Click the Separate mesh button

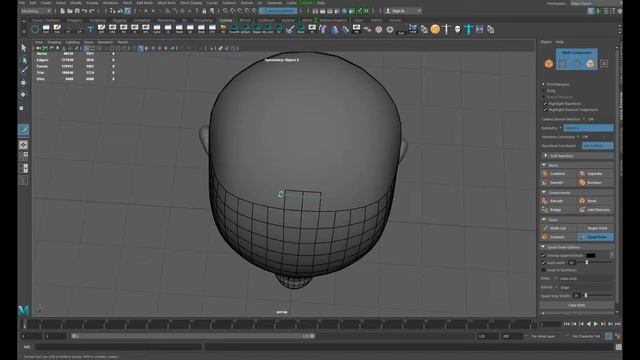pos(595,173)
